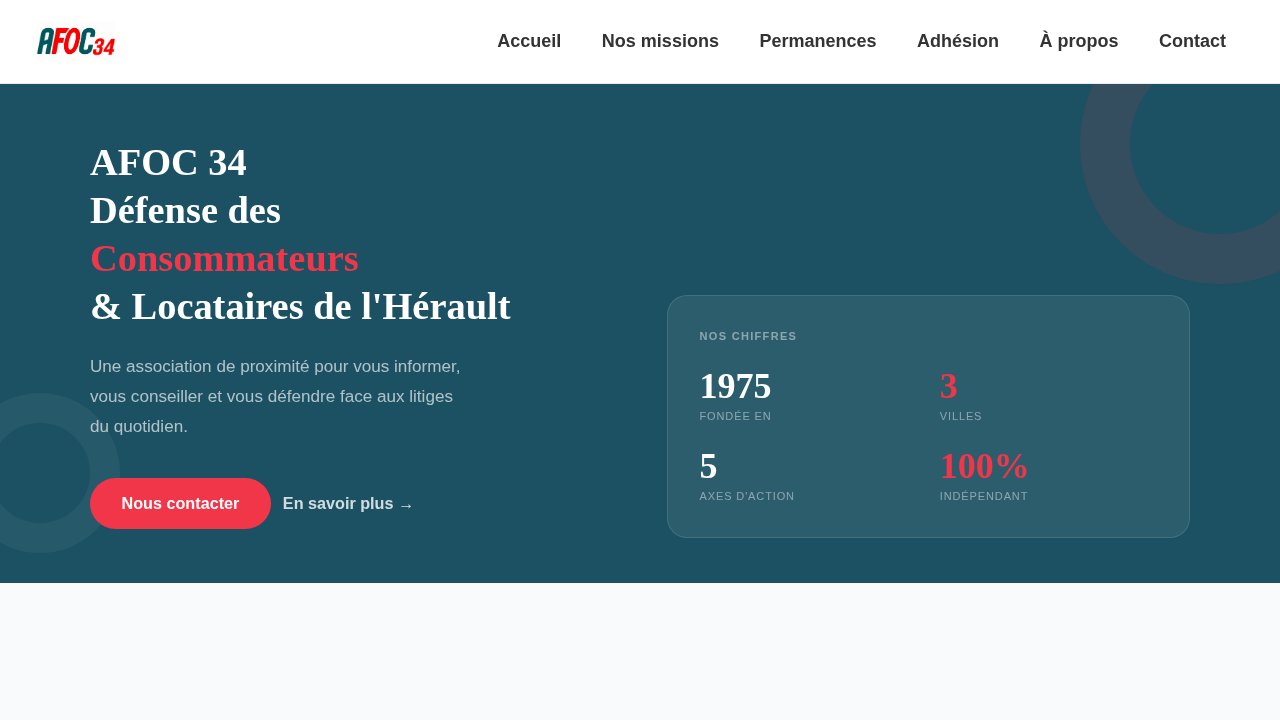Click the Nous contacter button
Viewport: 1280px width, 720px height.
pyautogui.click(x=180, y=503)
